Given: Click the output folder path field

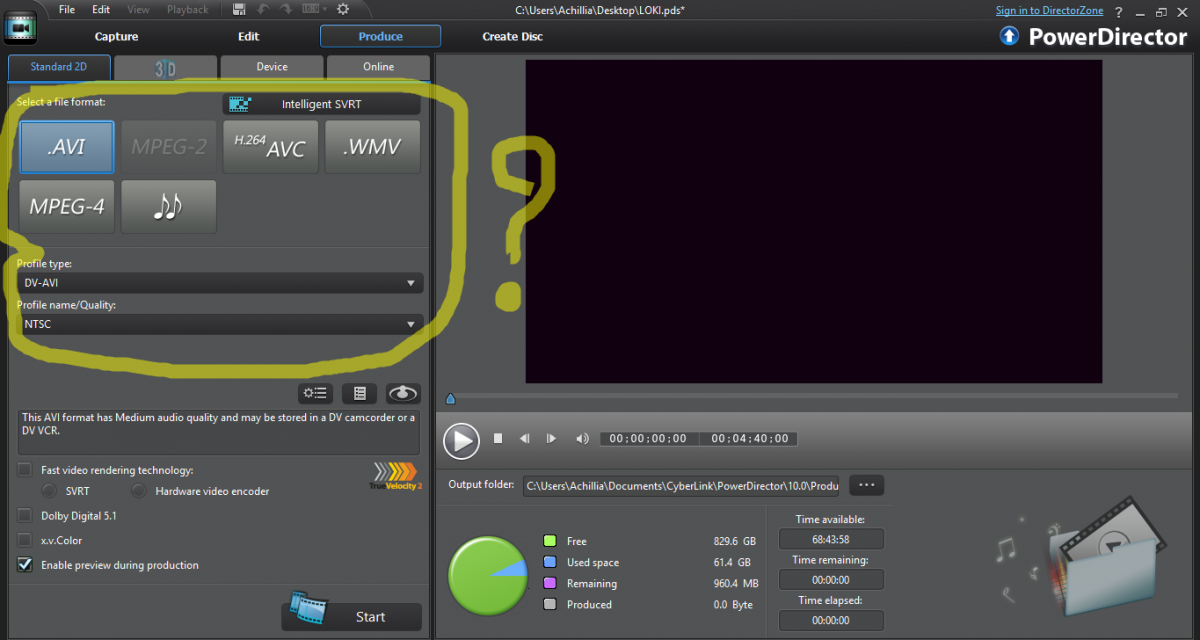Looking at the screenshot, I should pyautogui.click(x=682, y=485).
